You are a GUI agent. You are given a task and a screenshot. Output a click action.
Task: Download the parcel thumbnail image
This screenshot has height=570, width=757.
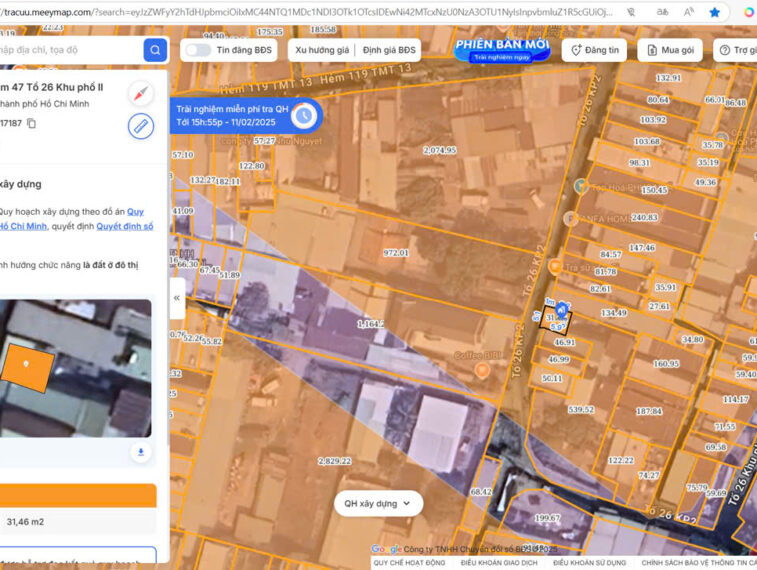141,452
